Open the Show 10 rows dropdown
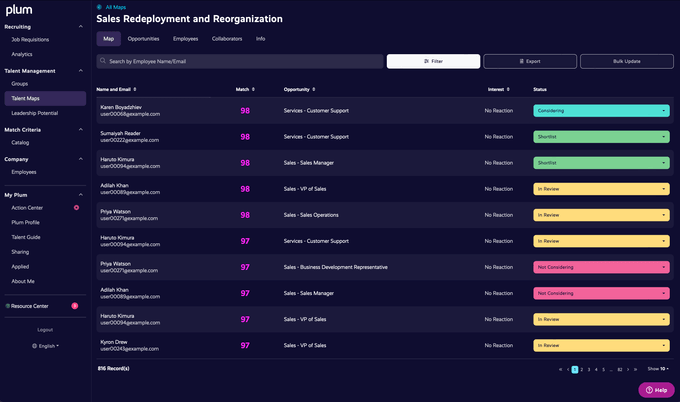The height and width of the screenshot is (402, 680). point(659,369)
